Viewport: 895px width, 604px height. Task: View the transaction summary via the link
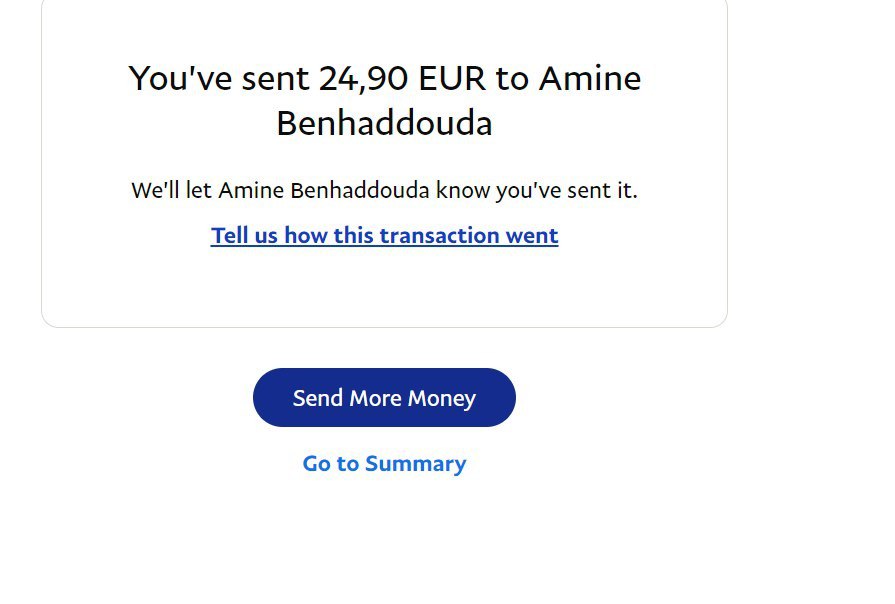(x=384, y=464)
